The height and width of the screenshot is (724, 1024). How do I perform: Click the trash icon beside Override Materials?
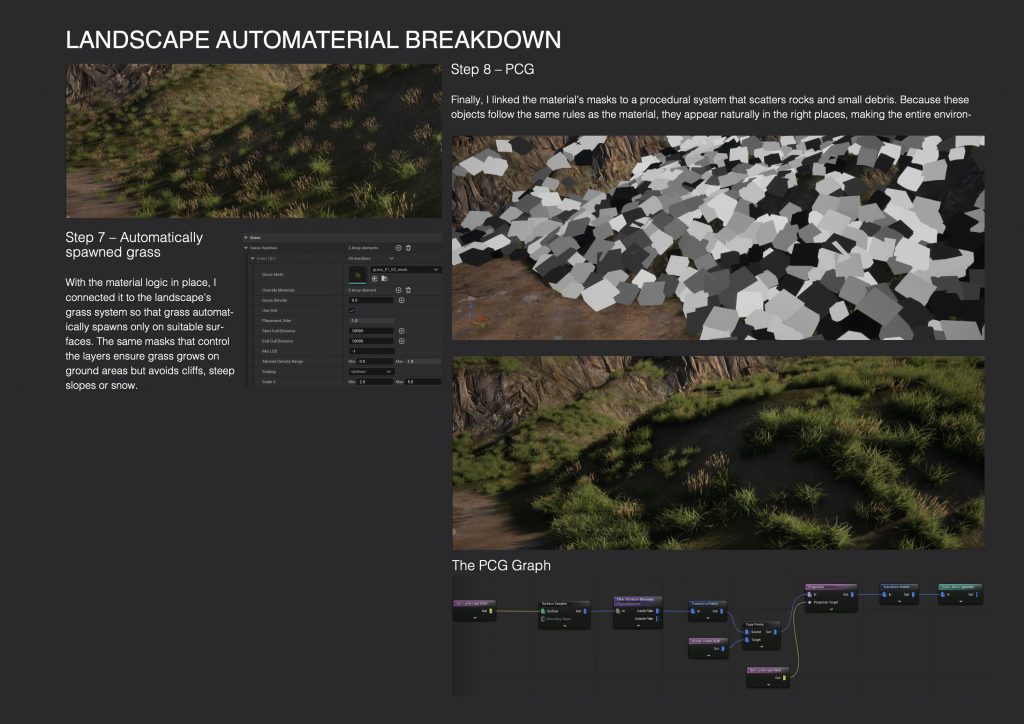click(408, 290)
